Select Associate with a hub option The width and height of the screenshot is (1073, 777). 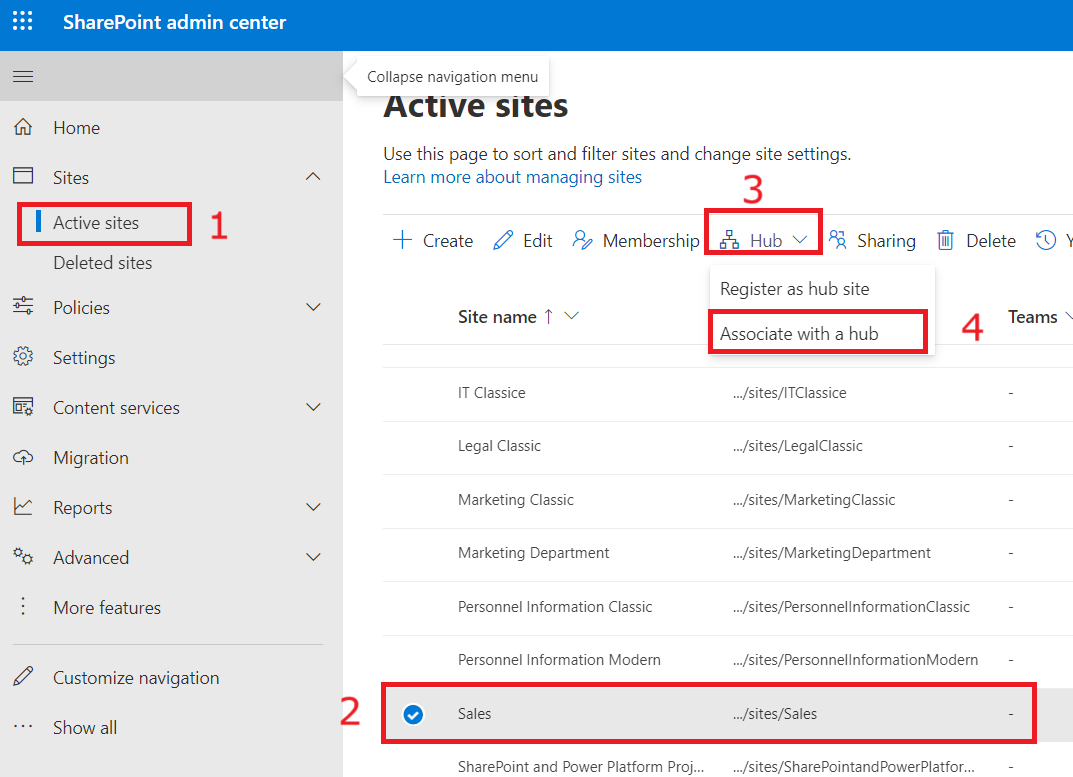[x=799, y=334]
